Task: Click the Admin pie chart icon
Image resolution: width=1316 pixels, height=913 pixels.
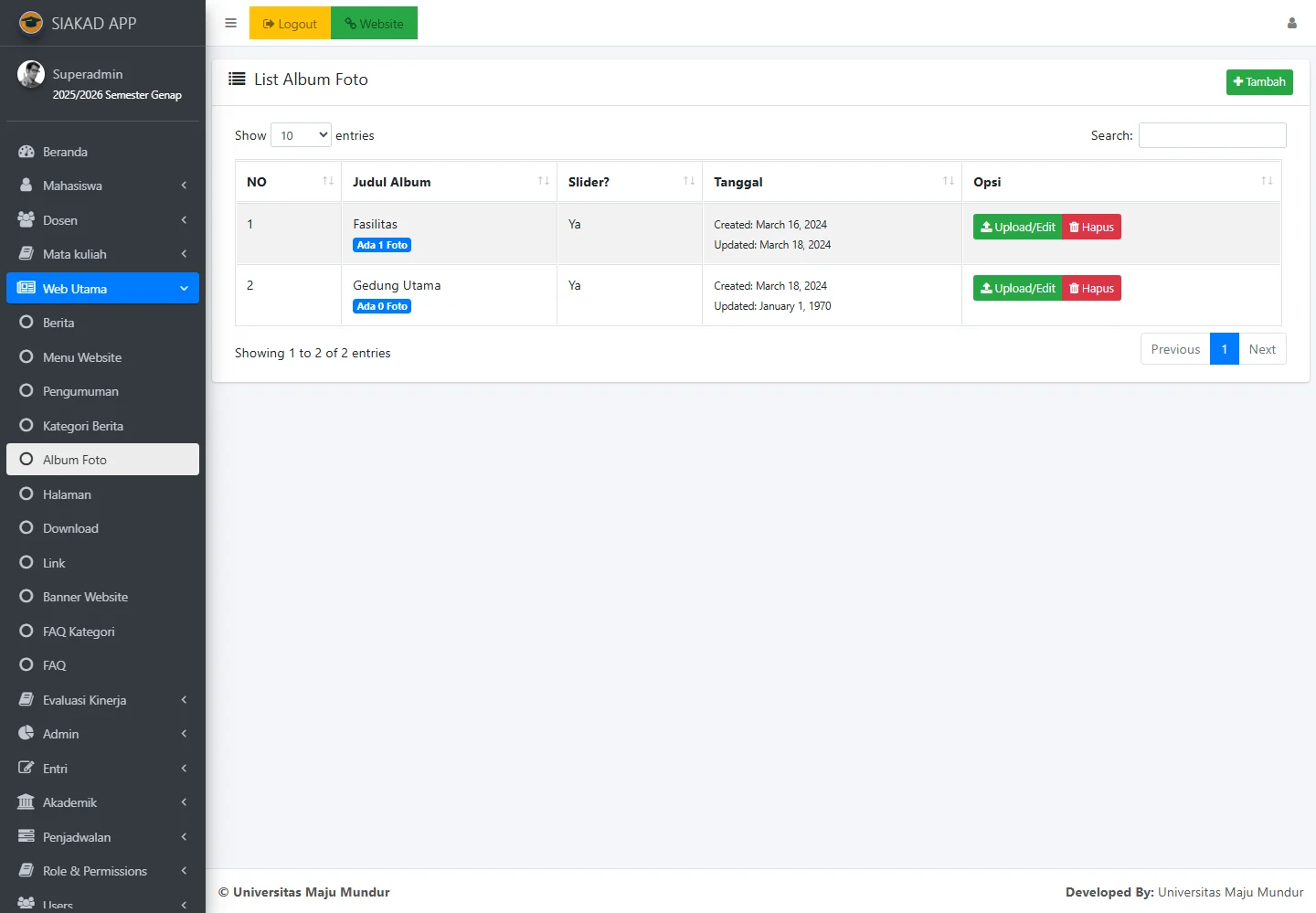Action: point(27,734)
